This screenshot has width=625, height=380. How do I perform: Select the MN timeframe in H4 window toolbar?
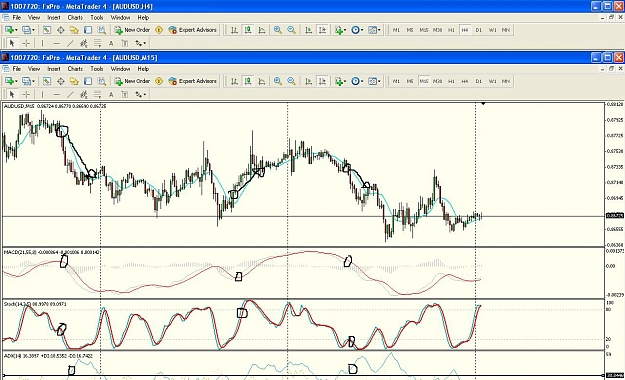[506, 30]
